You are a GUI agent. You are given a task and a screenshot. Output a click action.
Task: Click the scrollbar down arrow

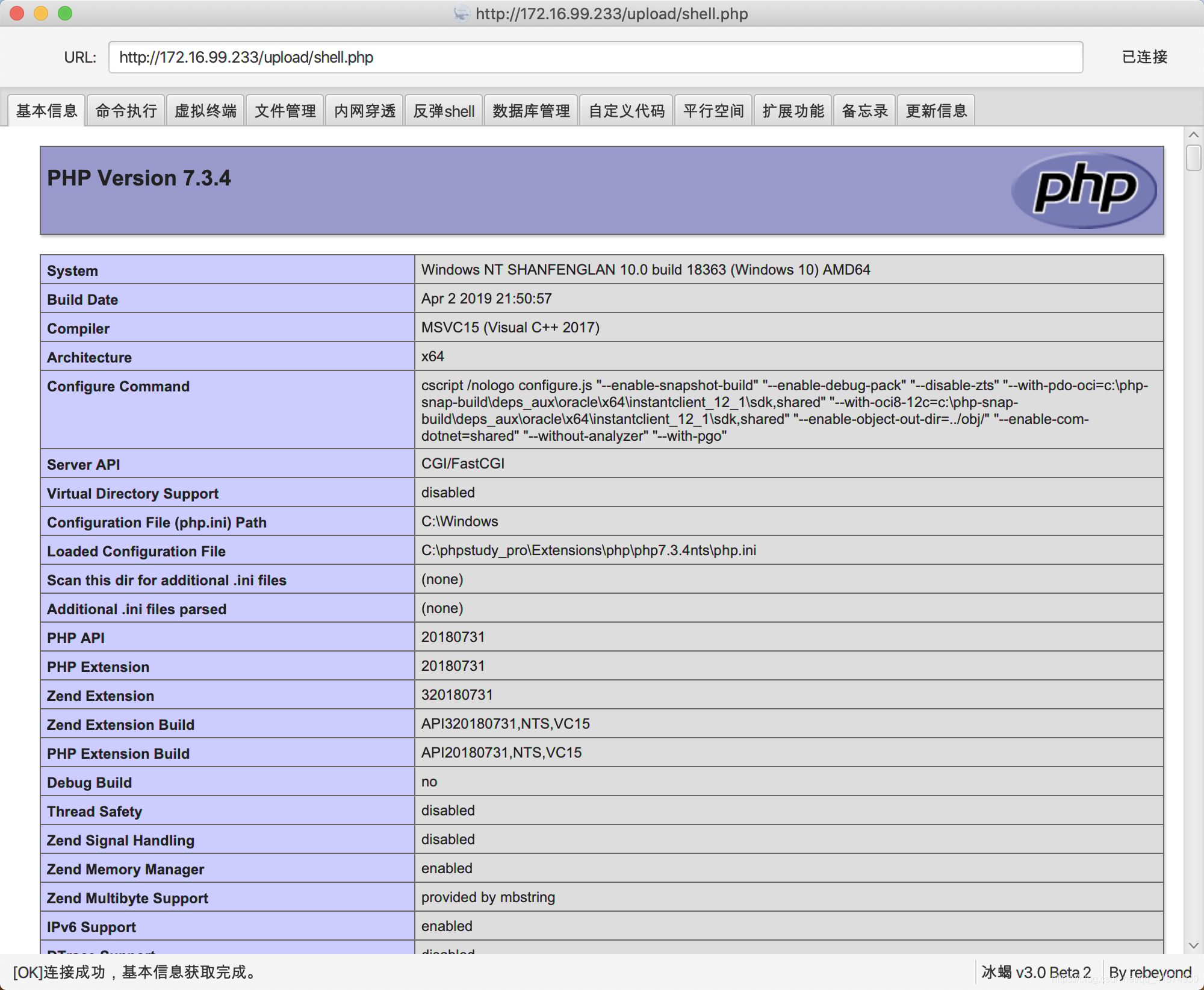(1193, 945)
